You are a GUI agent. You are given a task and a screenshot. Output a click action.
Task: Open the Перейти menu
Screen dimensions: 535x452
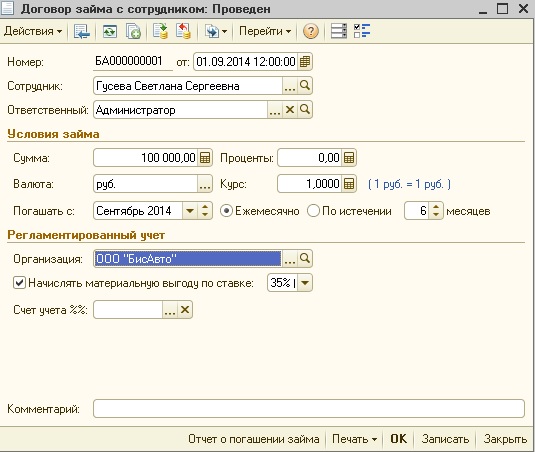265,31
